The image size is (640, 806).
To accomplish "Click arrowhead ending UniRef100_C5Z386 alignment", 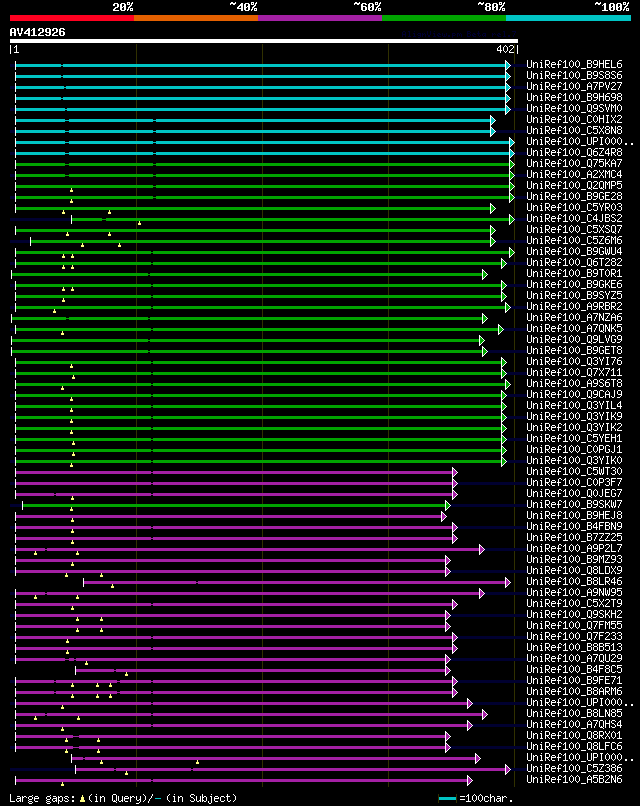I will [508, 770].
